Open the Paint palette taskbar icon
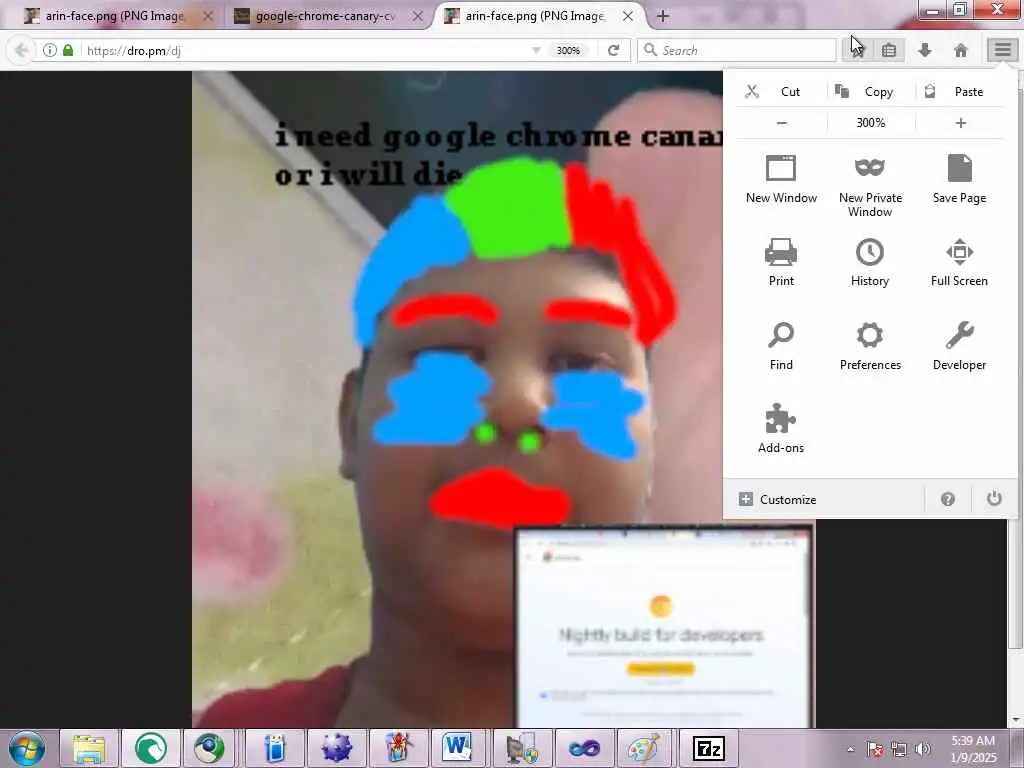The image size is (1024, 768). pyautogui.click(x=645, y=748)
